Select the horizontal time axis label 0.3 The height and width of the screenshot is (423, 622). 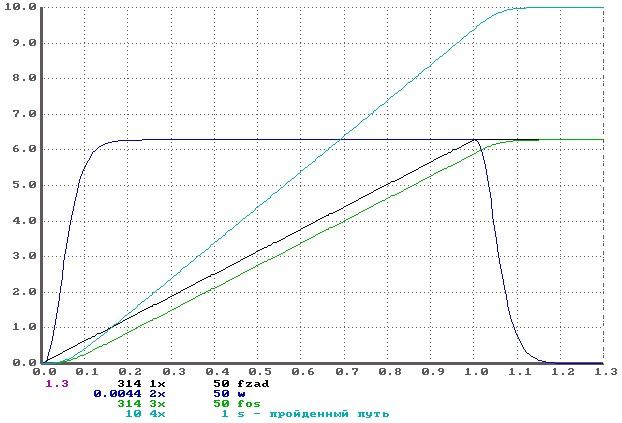(174, 372)
